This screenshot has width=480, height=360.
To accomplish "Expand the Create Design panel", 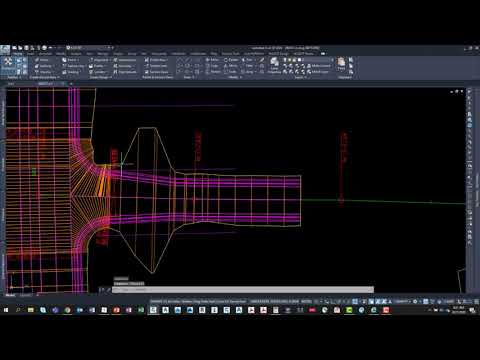I will (x=100, y=77).
